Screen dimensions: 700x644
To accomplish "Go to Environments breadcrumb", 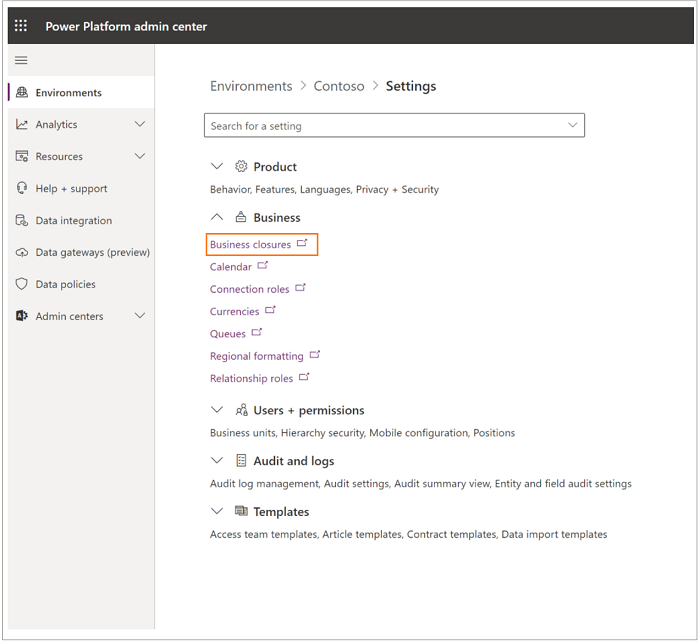I will (x=251, y=86).
